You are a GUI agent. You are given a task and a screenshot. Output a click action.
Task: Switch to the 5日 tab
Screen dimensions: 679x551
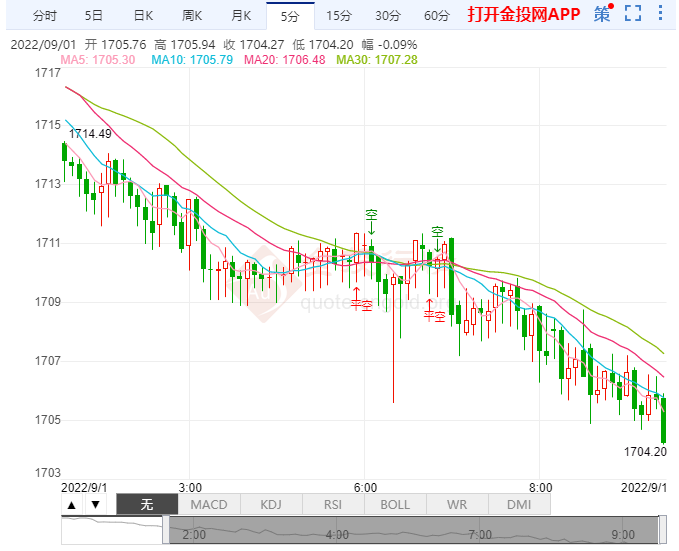tap(94, 16)
